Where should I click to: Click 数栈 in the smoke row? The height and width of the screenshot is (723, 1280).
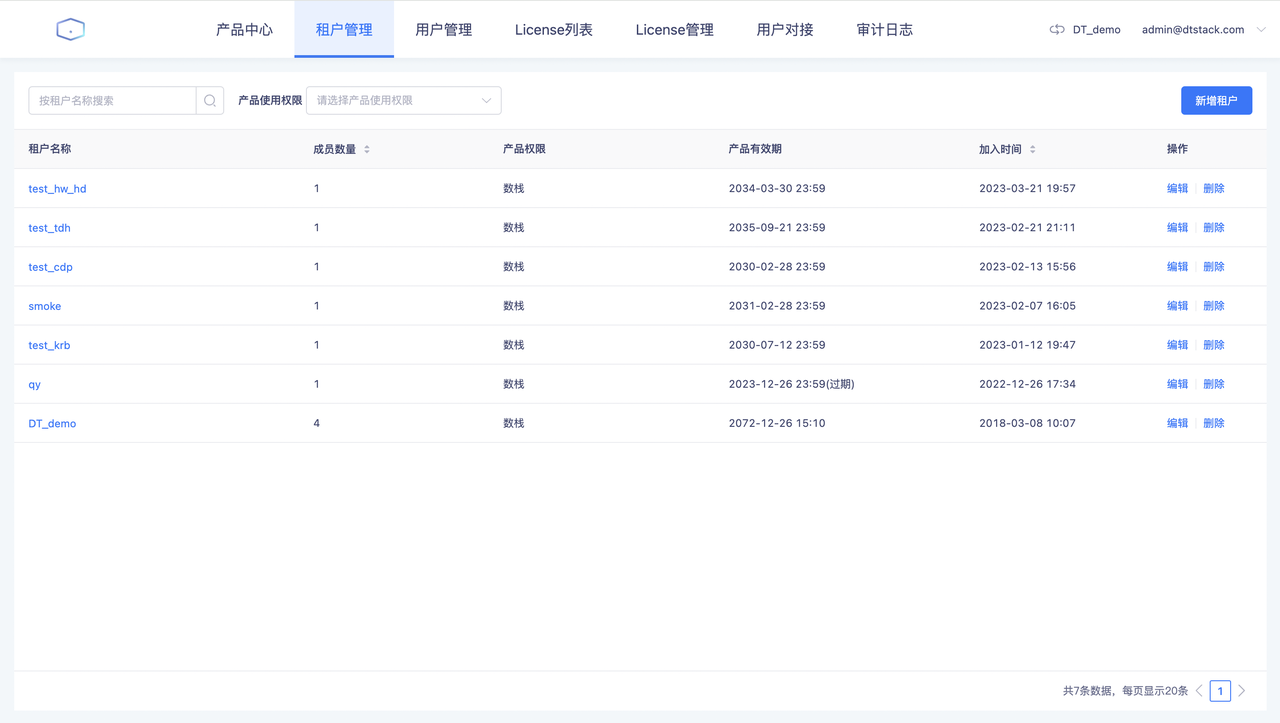[x=514, y=306]
